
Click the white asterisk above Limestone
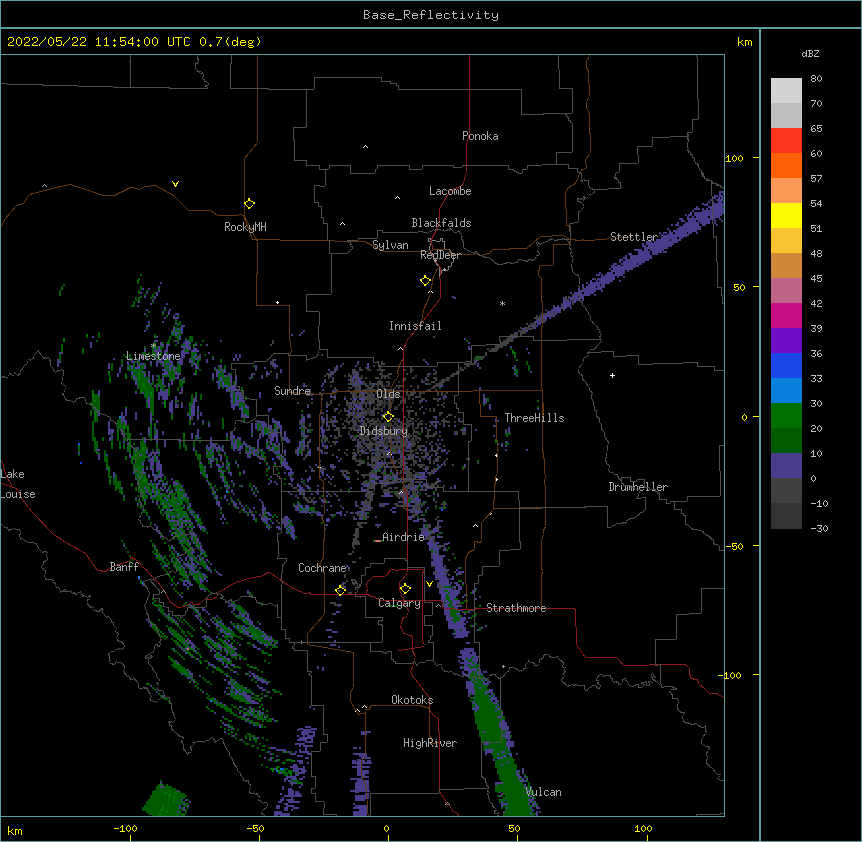(154, 346)
